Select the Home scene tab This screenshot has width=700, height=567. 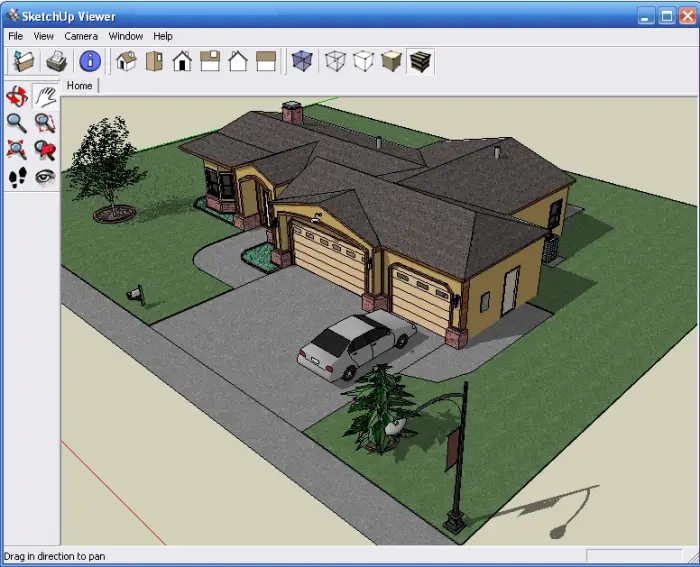[80, 86]
